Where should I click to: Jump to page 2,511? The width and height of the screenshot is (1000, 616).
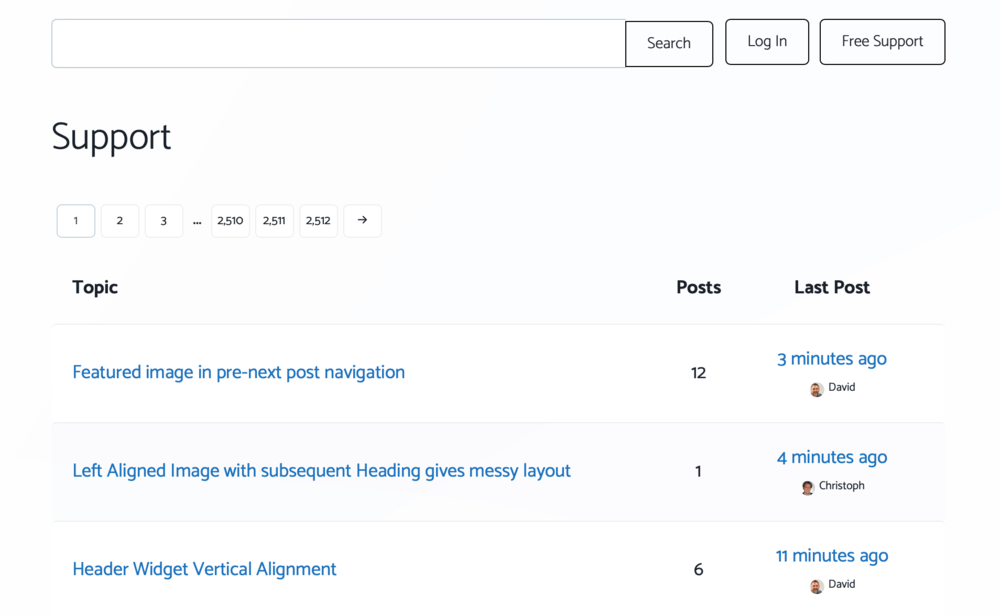274,220
